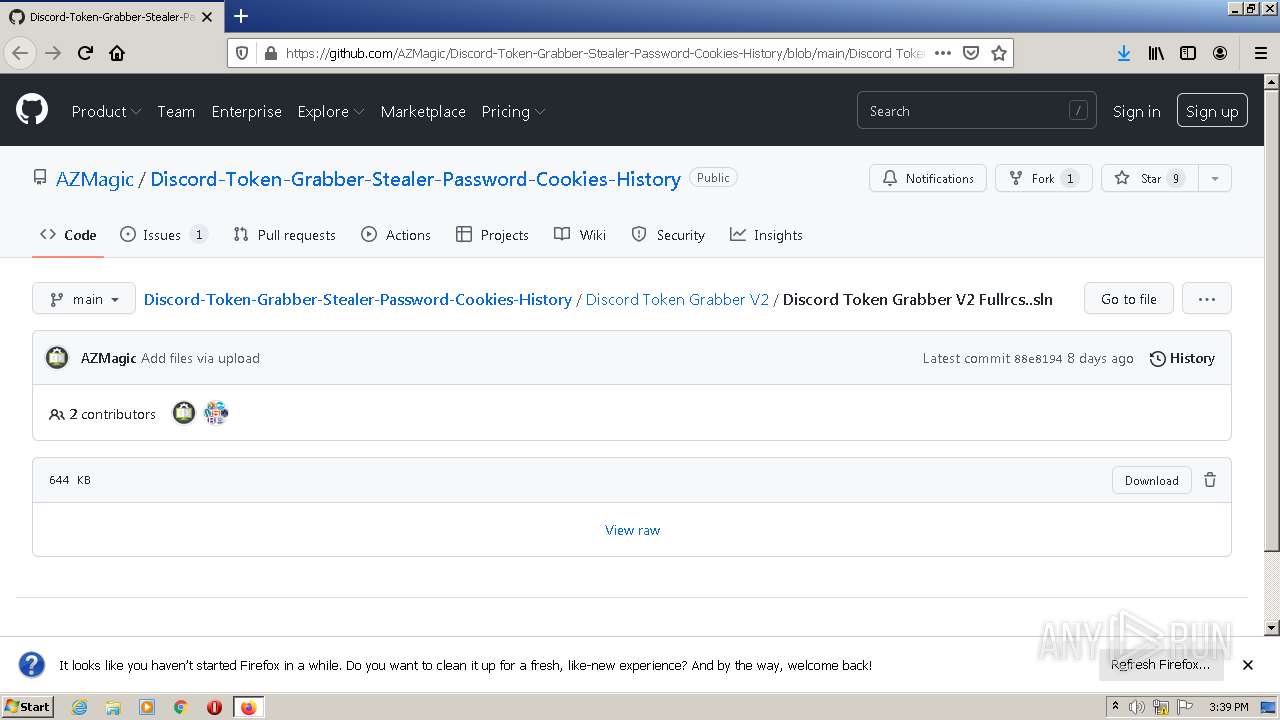Open AZMagic owner profile link

pos(95,179)
